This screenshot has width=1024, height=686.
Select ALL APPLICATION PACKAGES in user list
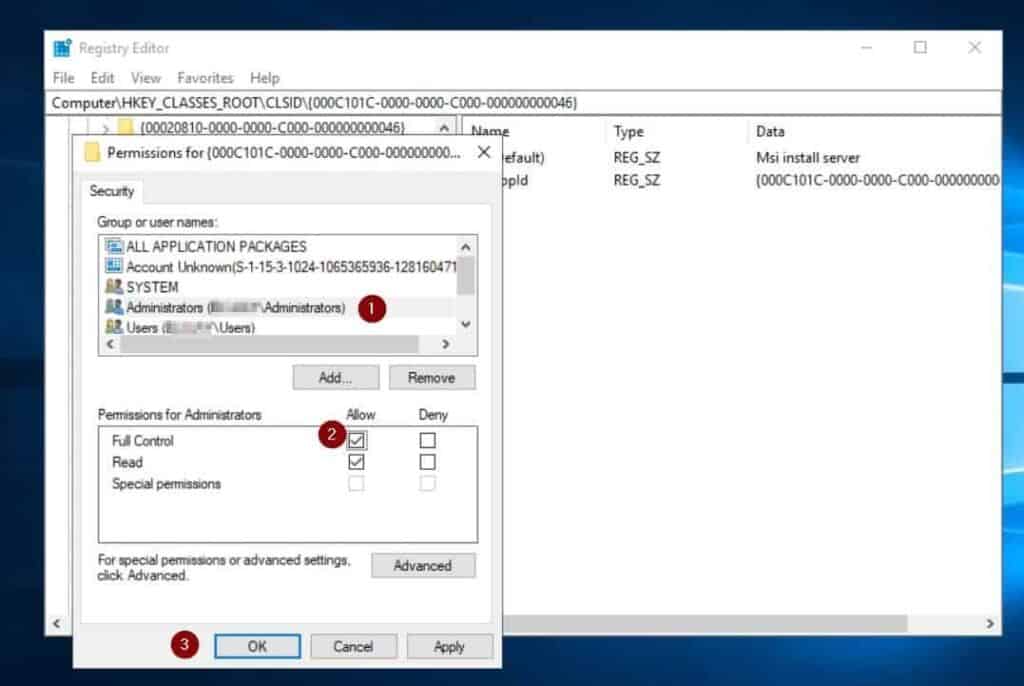(x=216, y=246)
